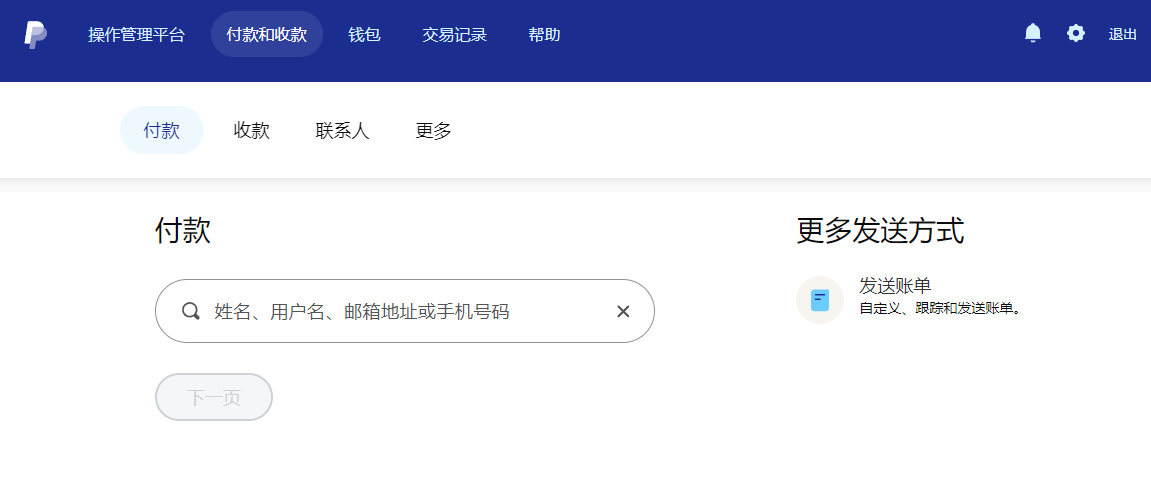Screen dimensions: 1151x501
Task: Click the 更多发送方式 heading
Action: tap(880, 231)
